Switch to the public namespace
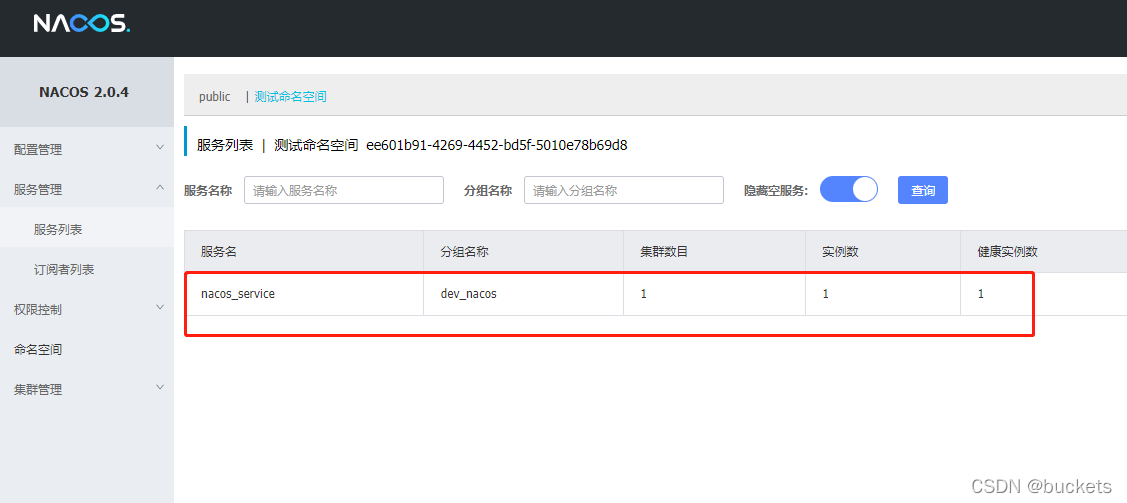Image resolution: width=1127 pixels, height=503 pixels. (x=215, y=96)
